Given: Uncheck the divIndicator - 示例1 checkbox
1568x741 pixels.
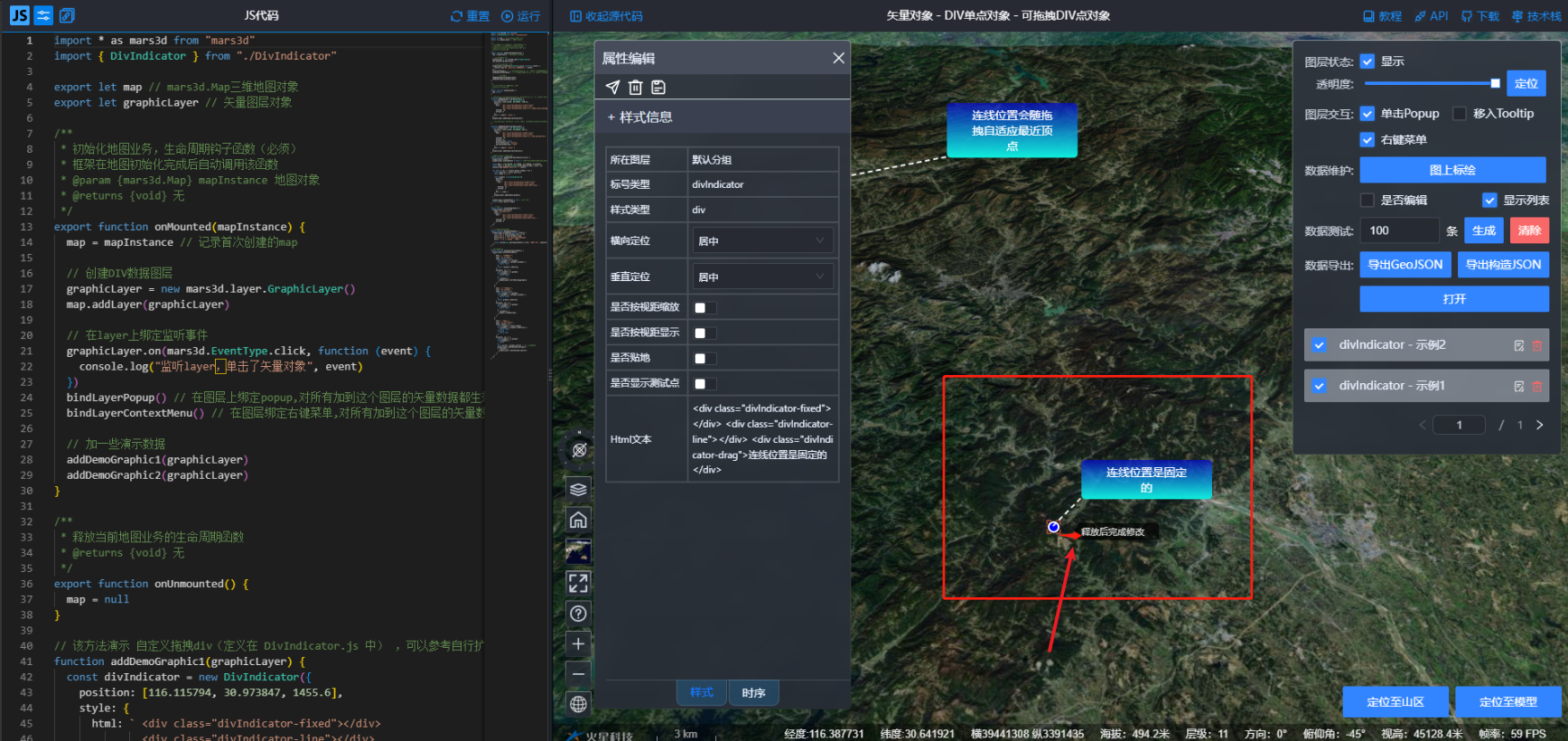Looking at the screenshot, I should coord(1320,386).
